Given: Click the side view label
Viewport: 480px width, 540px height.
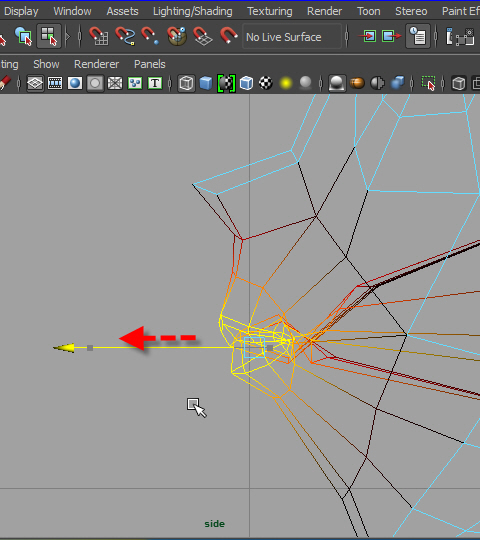Looking at the screenshot, I should click(215, 524).
